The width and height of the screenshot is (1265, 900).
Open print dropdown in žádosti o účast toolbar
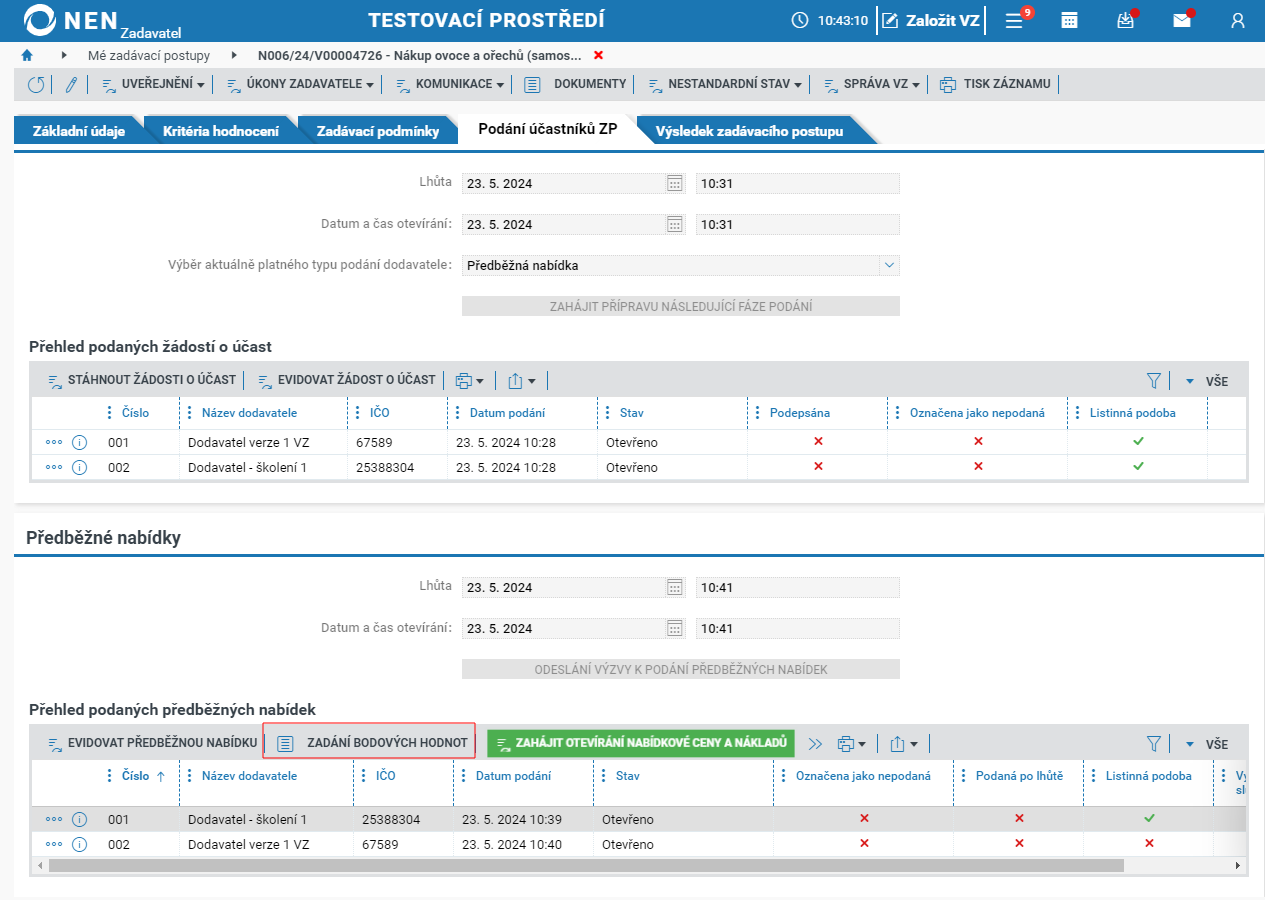click(469, 380)
